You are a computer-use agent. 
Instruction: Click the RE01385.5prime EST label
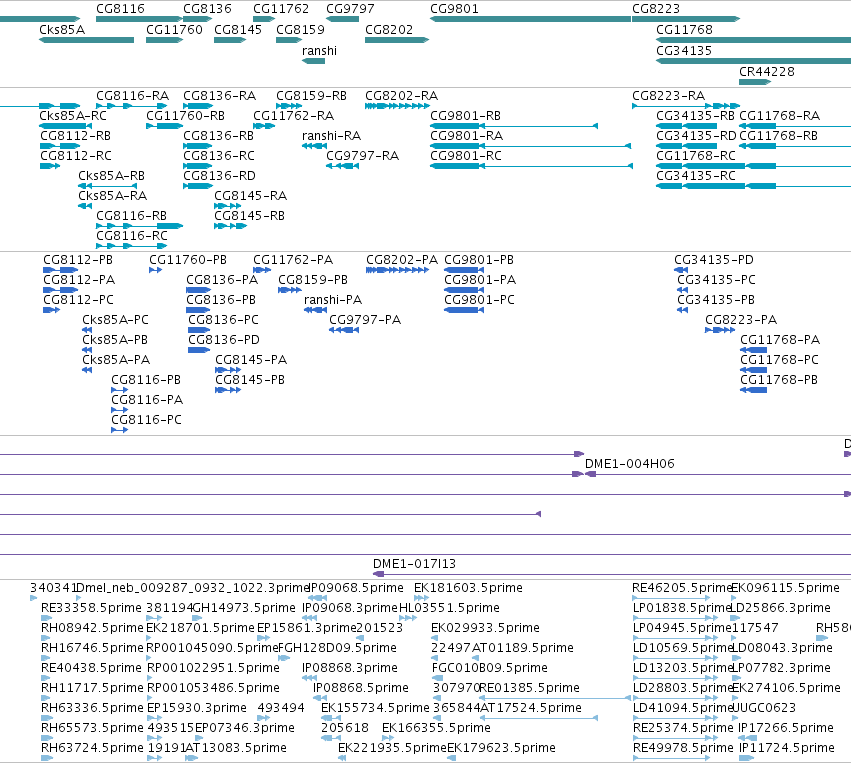(x=529, y=689)
